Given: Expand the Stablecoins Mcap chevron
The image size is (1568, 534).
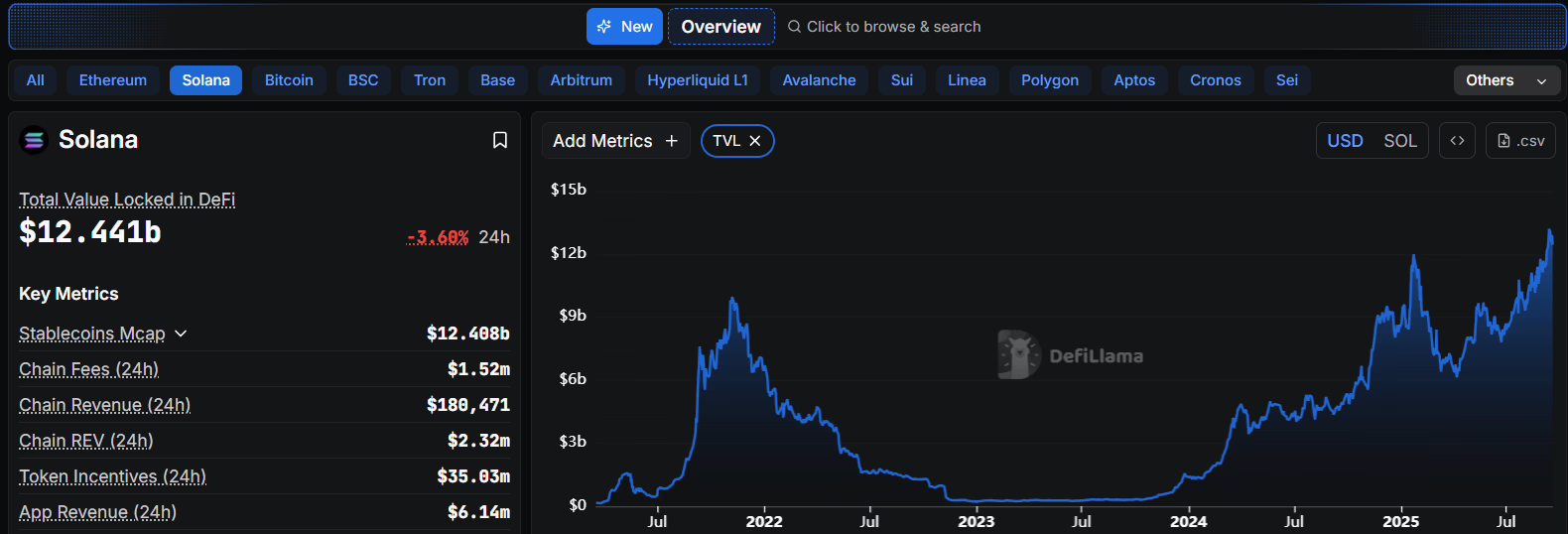Looking at the screenshot, I should pyautogui.click(x=181, y=334).
